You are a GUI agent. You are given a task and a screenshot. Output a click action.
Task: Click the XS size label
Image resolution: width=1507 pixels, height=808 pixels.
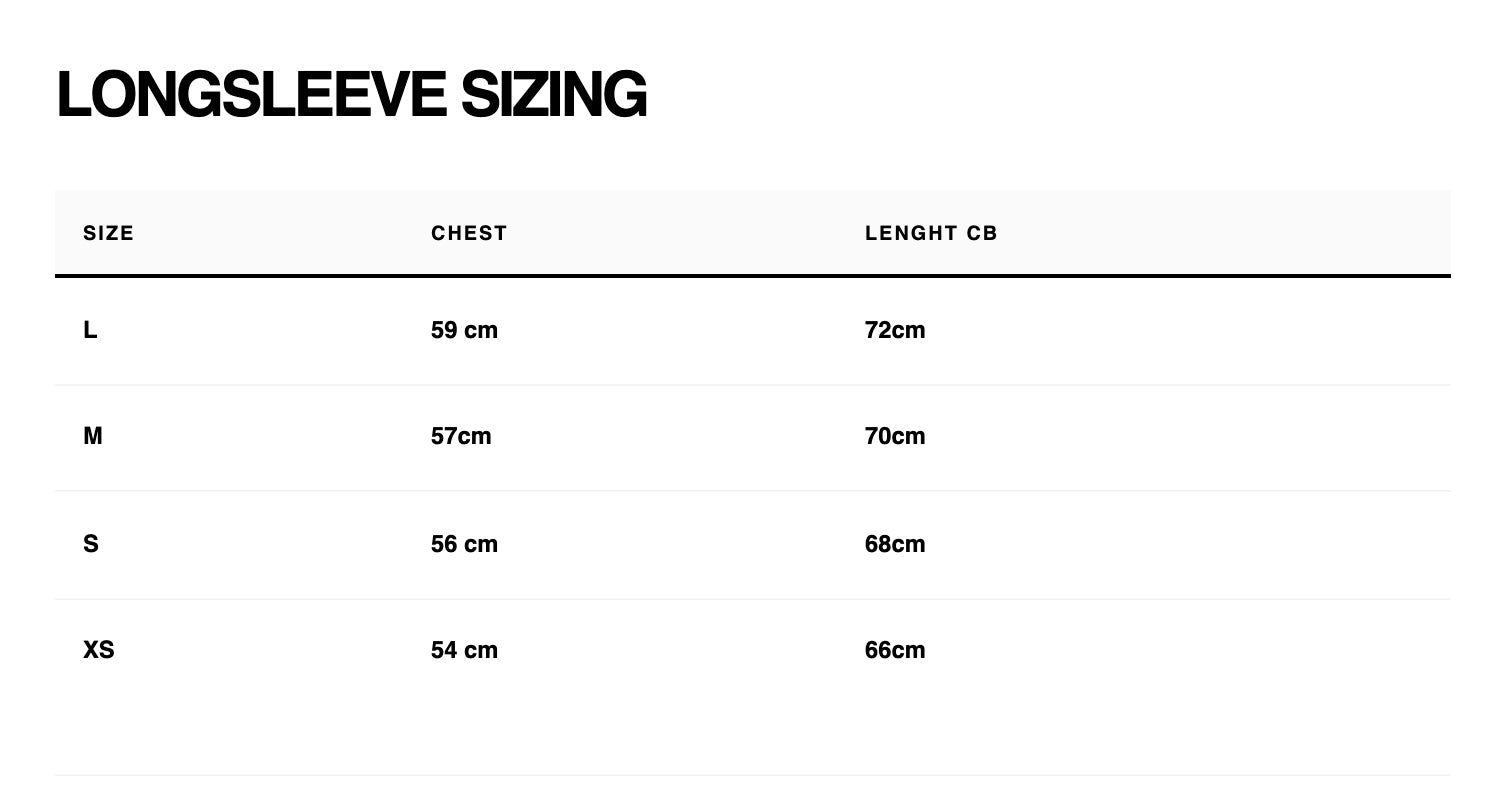[x=99, y=650]
